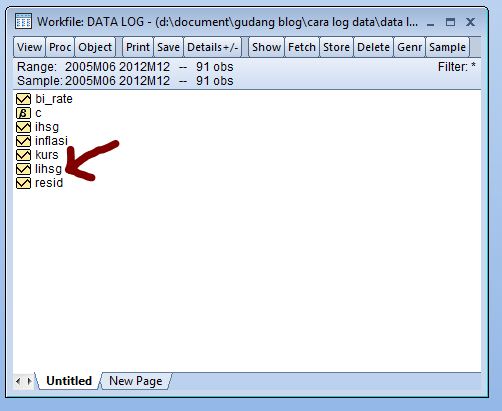Click the Genr button
Screen dimensions: 502x411
point(409,47)
